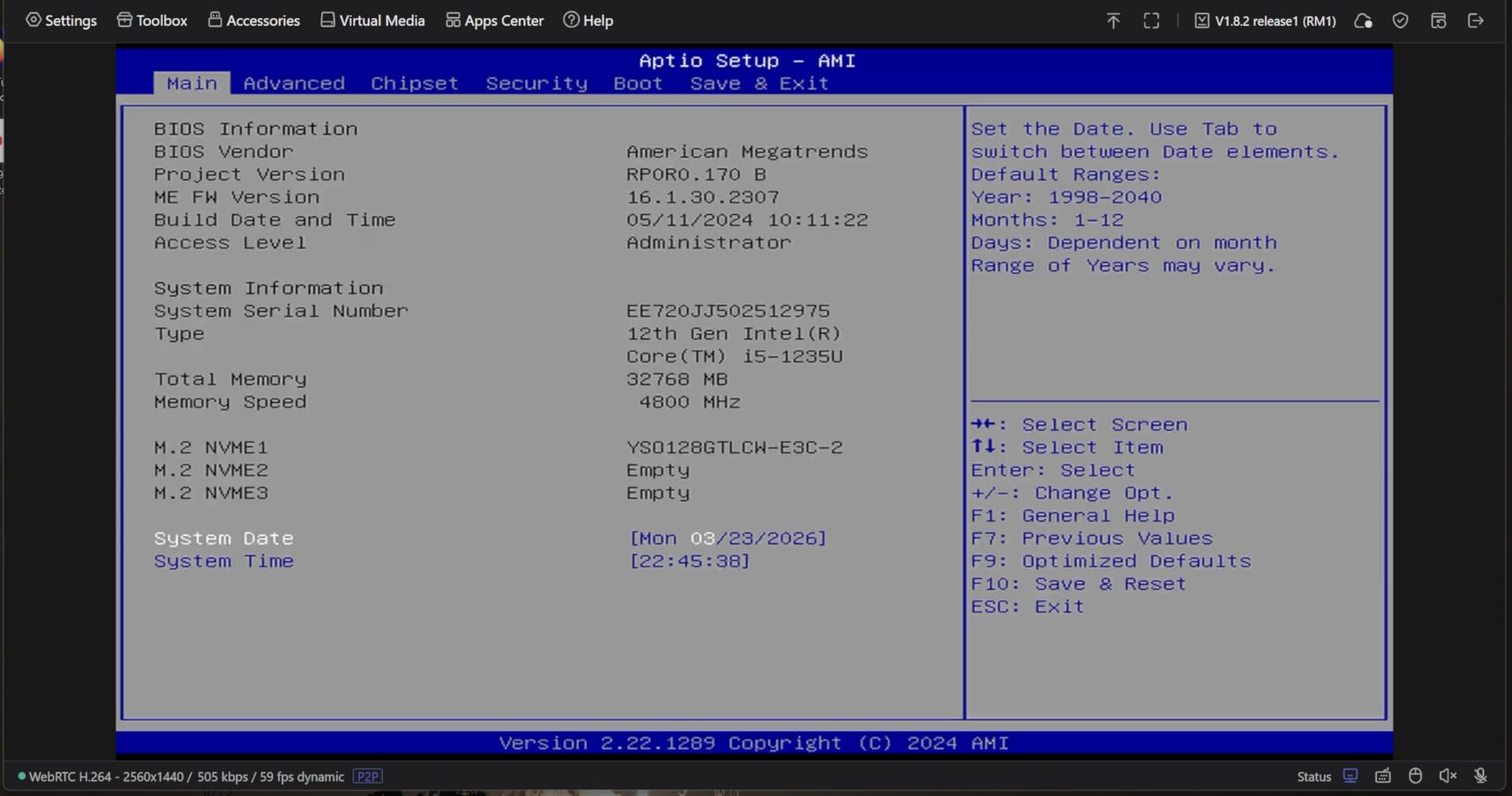The image size is (1512, 796).
Task: Click the Access Level Administrator value
Action: pyautogui.click(x=709, y=243)
